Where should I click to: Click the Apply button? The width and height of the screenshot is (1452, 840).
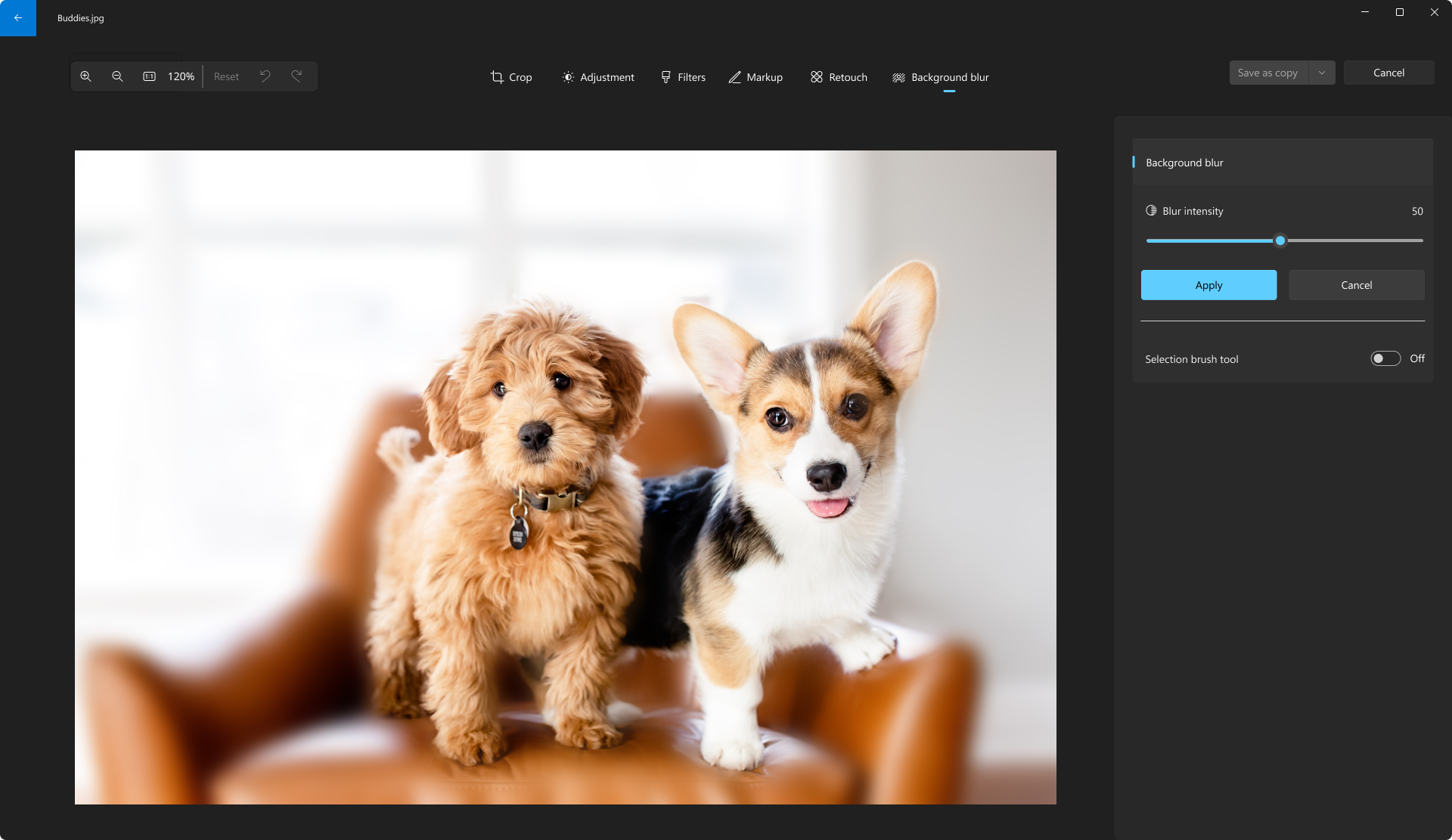(x=1208, y=285)
